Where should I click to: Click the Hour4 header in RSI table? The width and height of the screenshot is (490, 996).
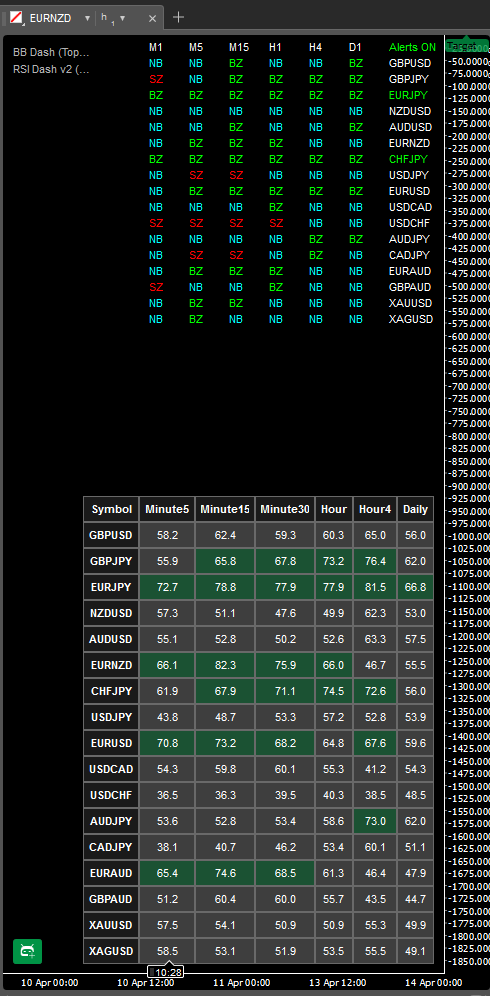pyautogui.click(x=375, y=509)
